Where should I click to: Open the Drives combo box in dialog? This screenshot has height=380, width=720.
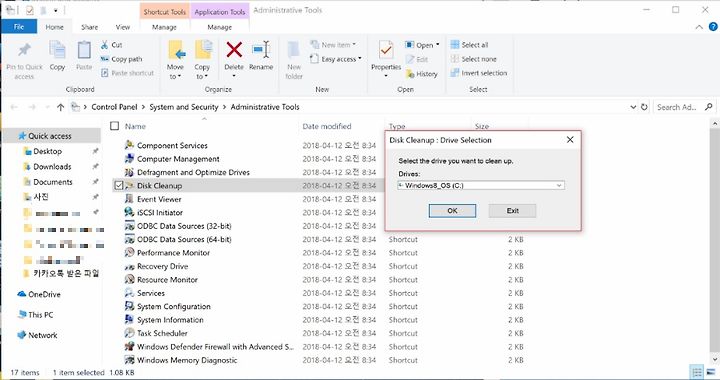coord(481,185)
